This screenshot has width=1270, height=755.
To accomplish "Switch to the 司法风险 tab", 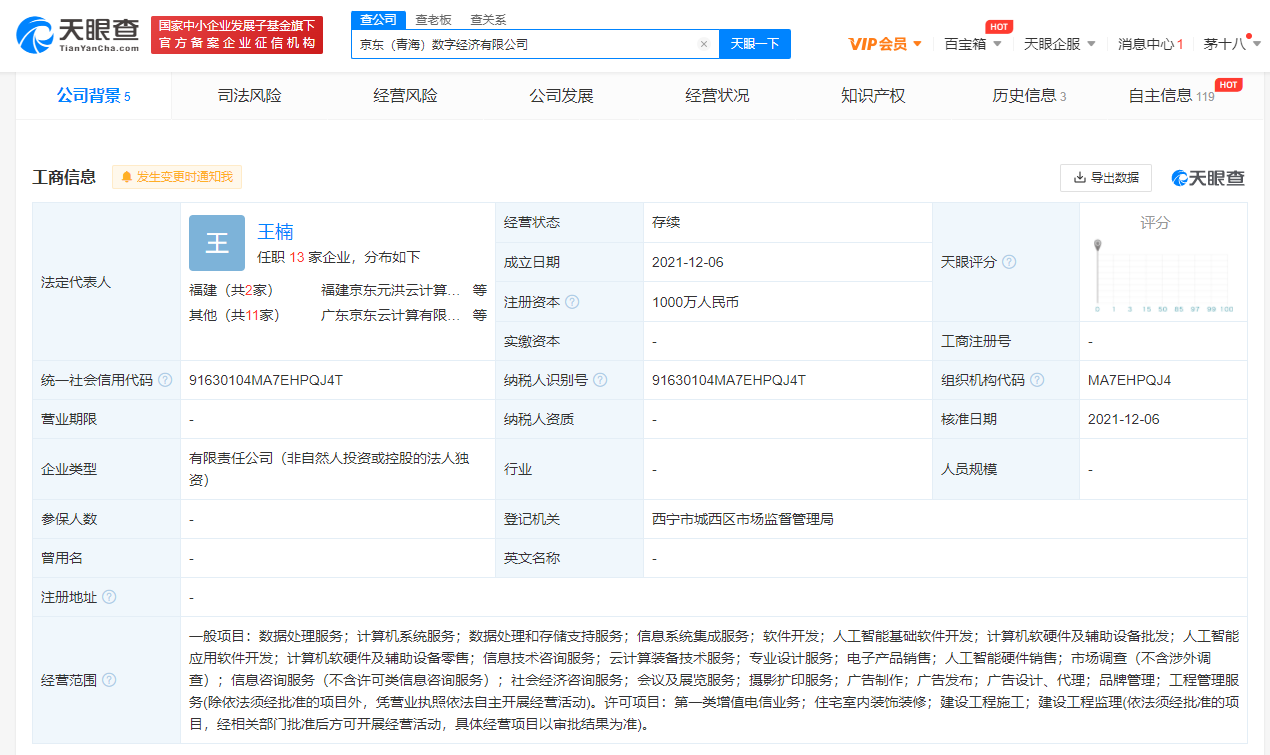I will [250, 96].
